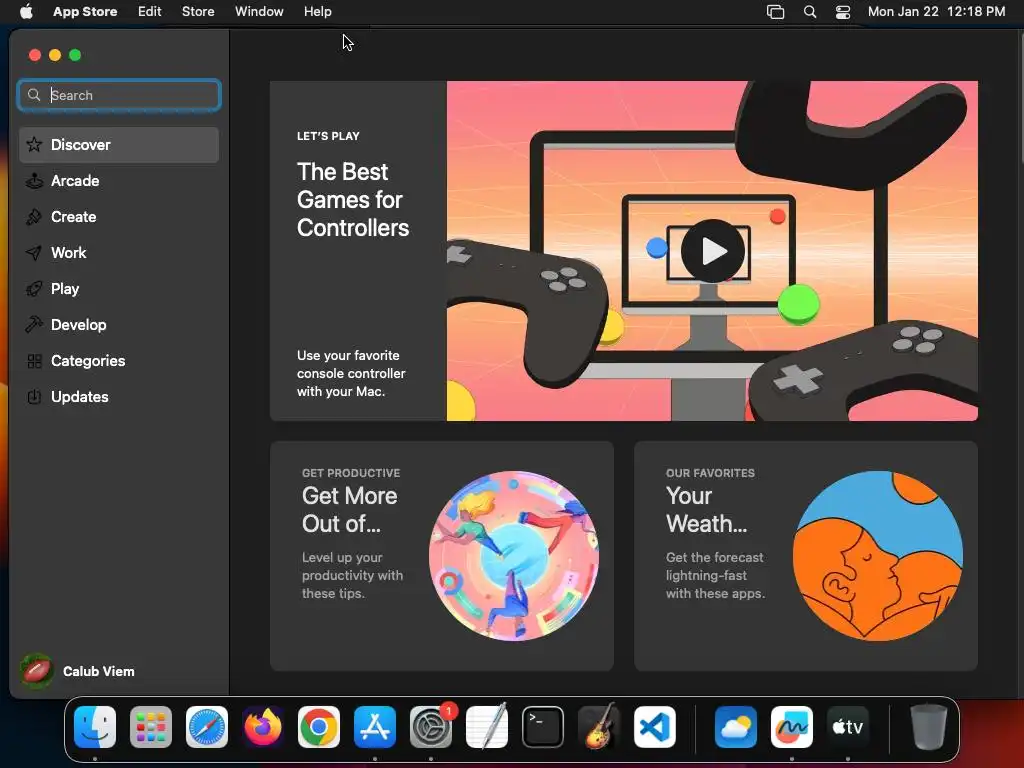Open the Help menu
1024x768 pixels.
(x=317, y=12)
